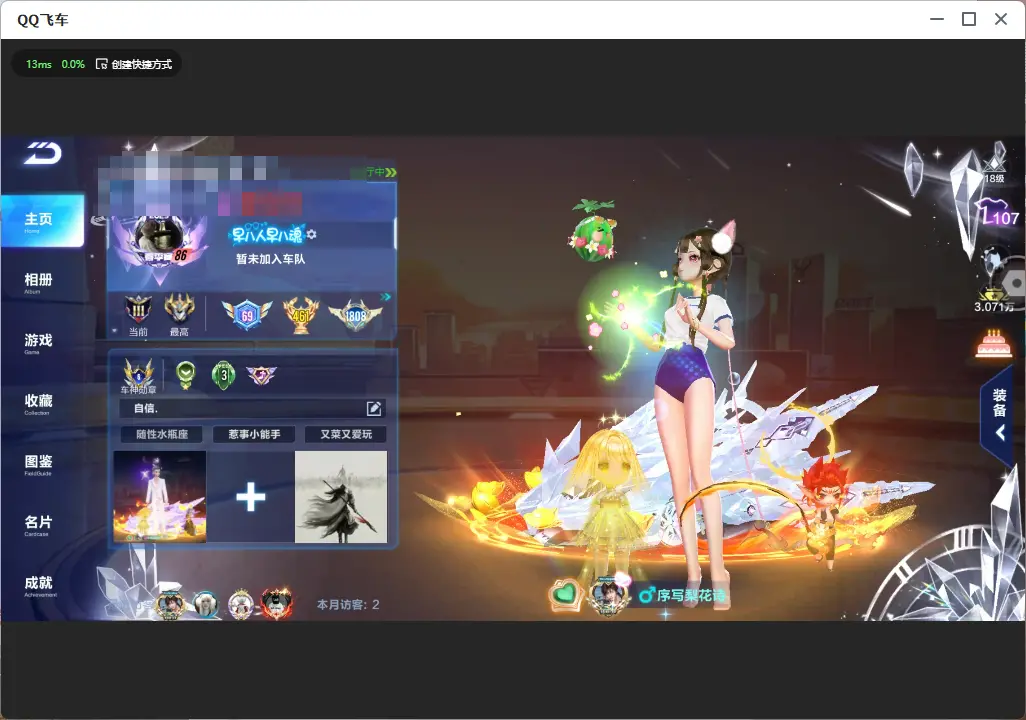Image resolution: width=1026 pixels, height=720 pixels.
Task: Expand badge row with the double-chevron arrow
Action: point(385,297)
